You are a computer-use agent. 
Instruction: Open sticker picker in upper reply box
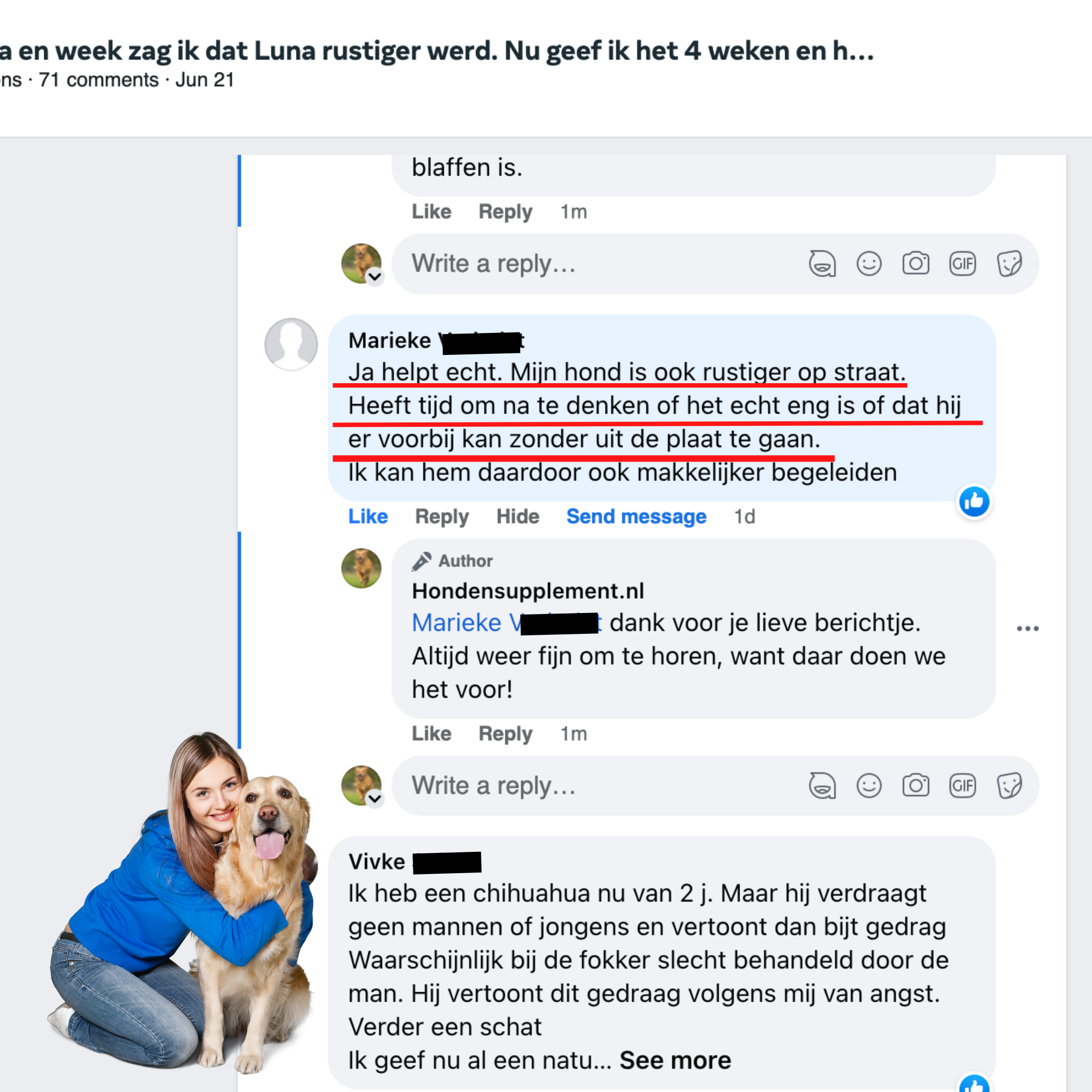coord(1009,264)
